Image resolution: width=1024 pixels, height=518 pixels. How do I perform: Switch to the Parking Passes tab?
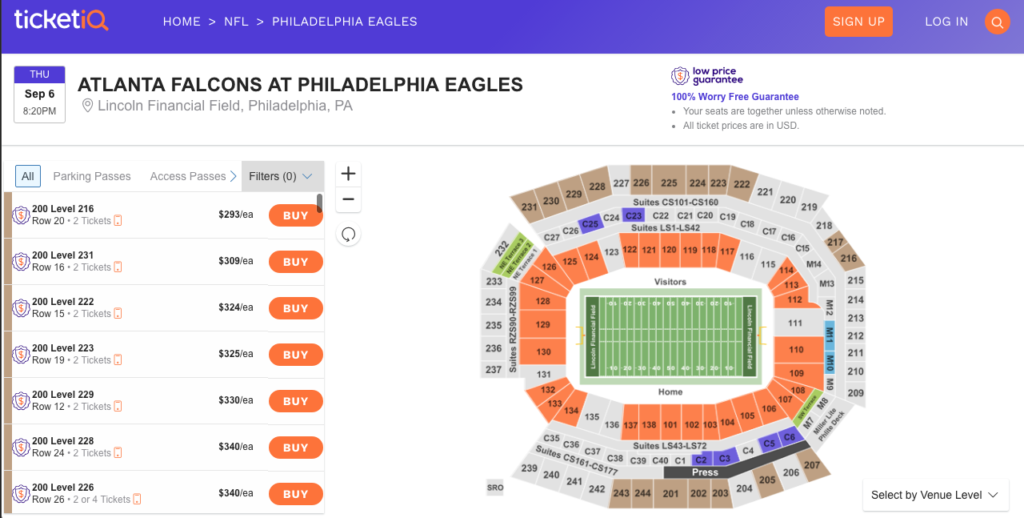(x=92, y=176)
